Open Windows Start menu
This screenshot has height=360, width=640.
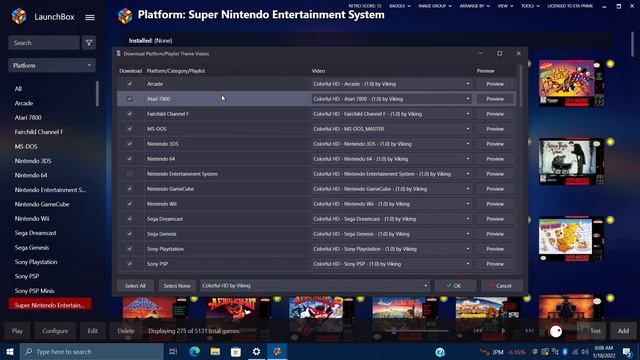pyautogui.click(x=10, y=351)
